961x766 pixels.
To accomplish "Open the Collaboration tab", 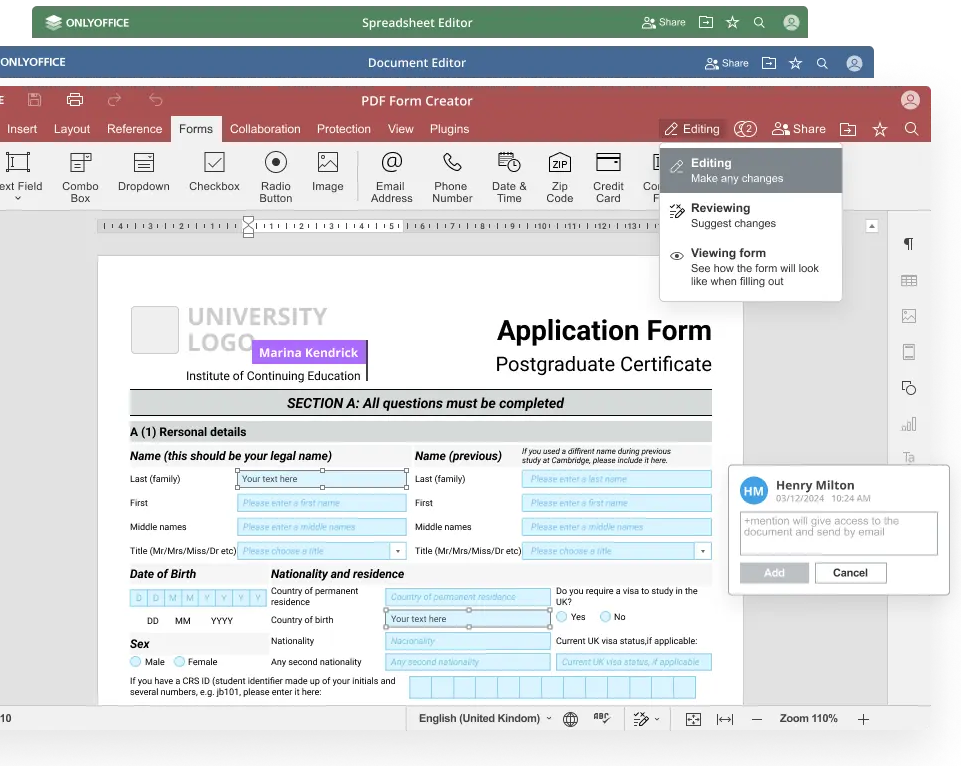I will [265, 129].
